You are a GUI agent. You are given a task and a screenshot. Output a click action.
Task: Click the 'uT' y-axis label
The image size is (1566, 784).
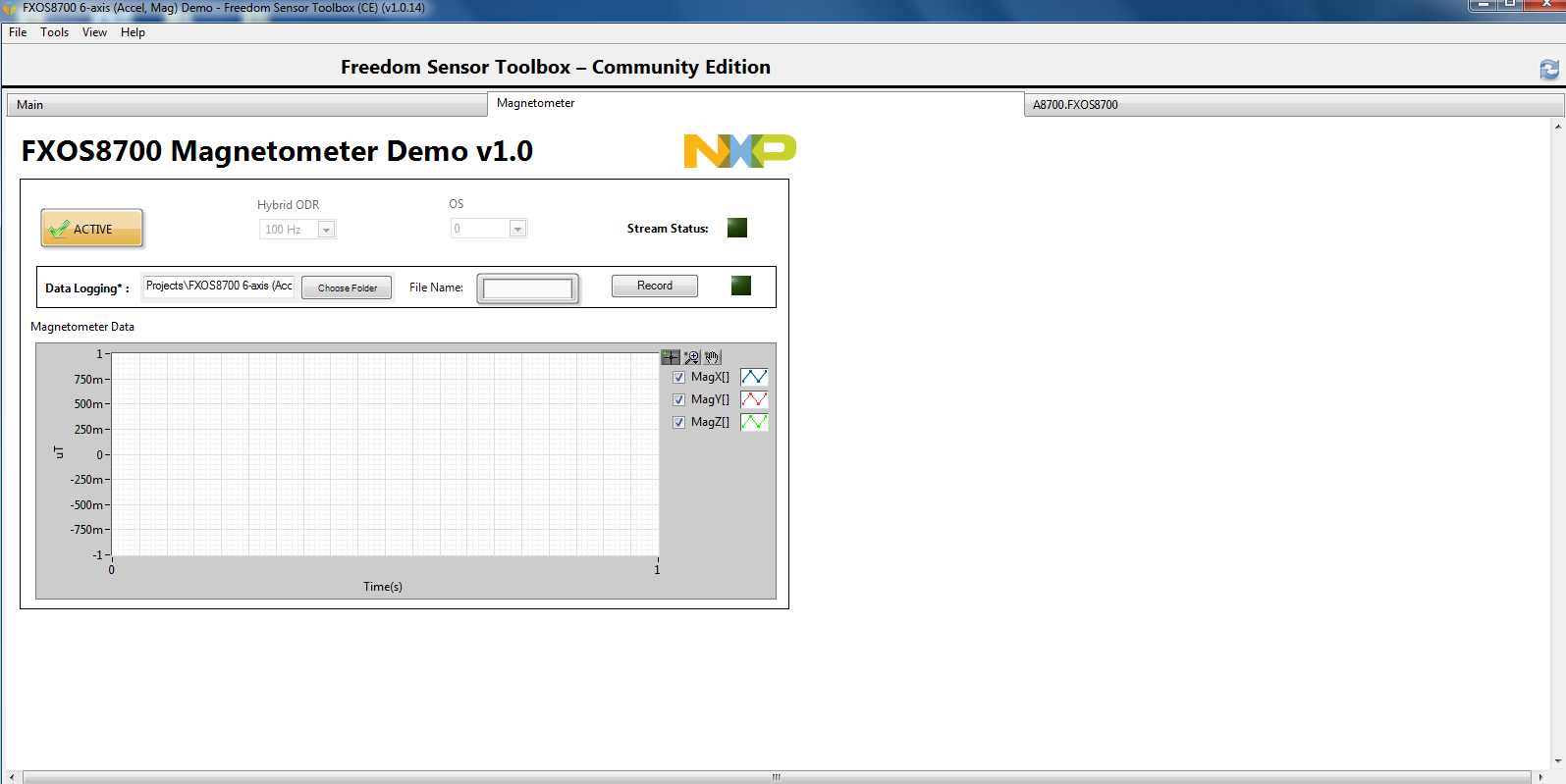[x=58, y=452]
